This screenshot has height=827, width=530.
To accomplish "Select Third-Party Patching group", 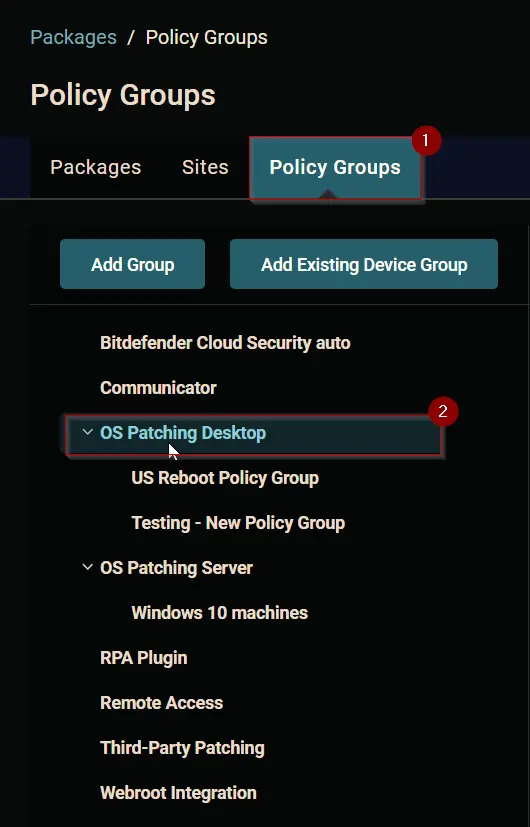I will (182, 748).
